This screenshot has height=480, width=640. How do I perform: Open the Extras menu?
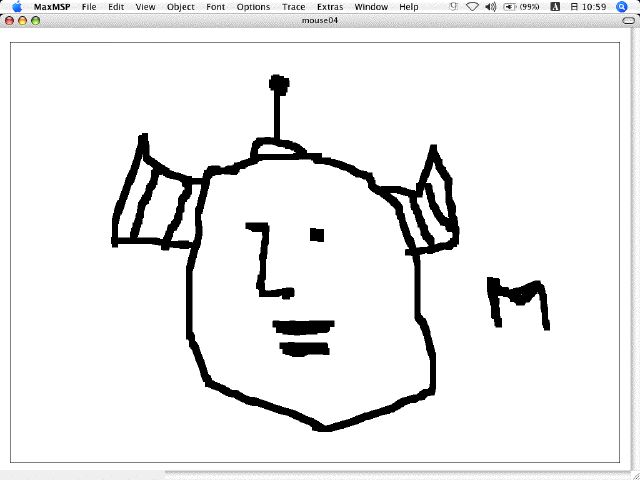click(x=330, y=7)
